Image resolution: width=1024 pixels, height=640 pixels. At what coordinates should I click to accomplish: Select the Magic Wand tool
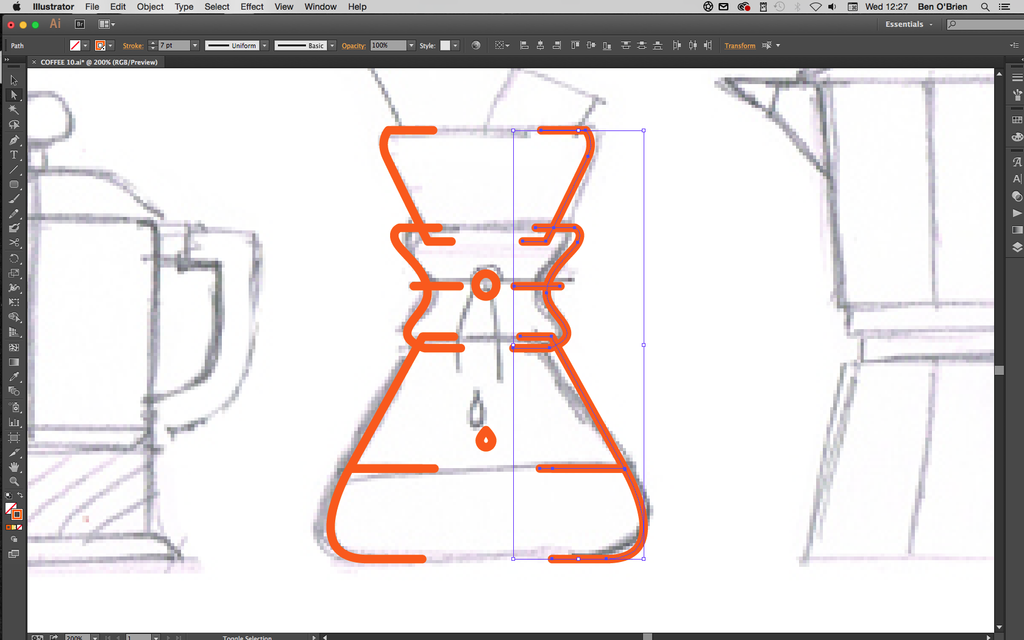pos(14,110)
